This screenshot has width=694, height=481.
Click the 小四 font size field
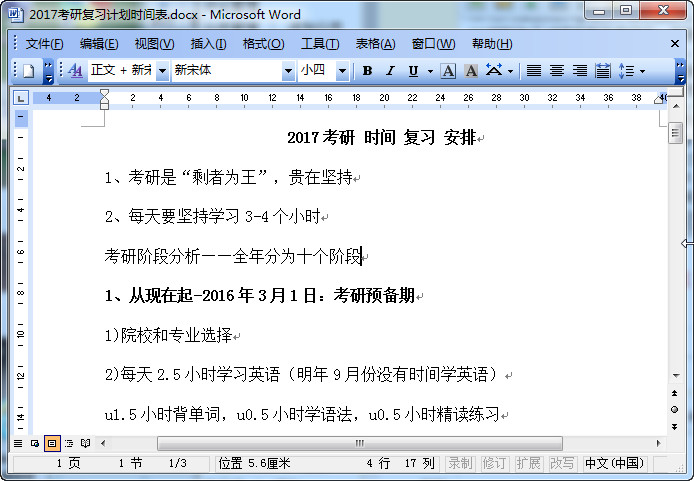tap(317, 71)
